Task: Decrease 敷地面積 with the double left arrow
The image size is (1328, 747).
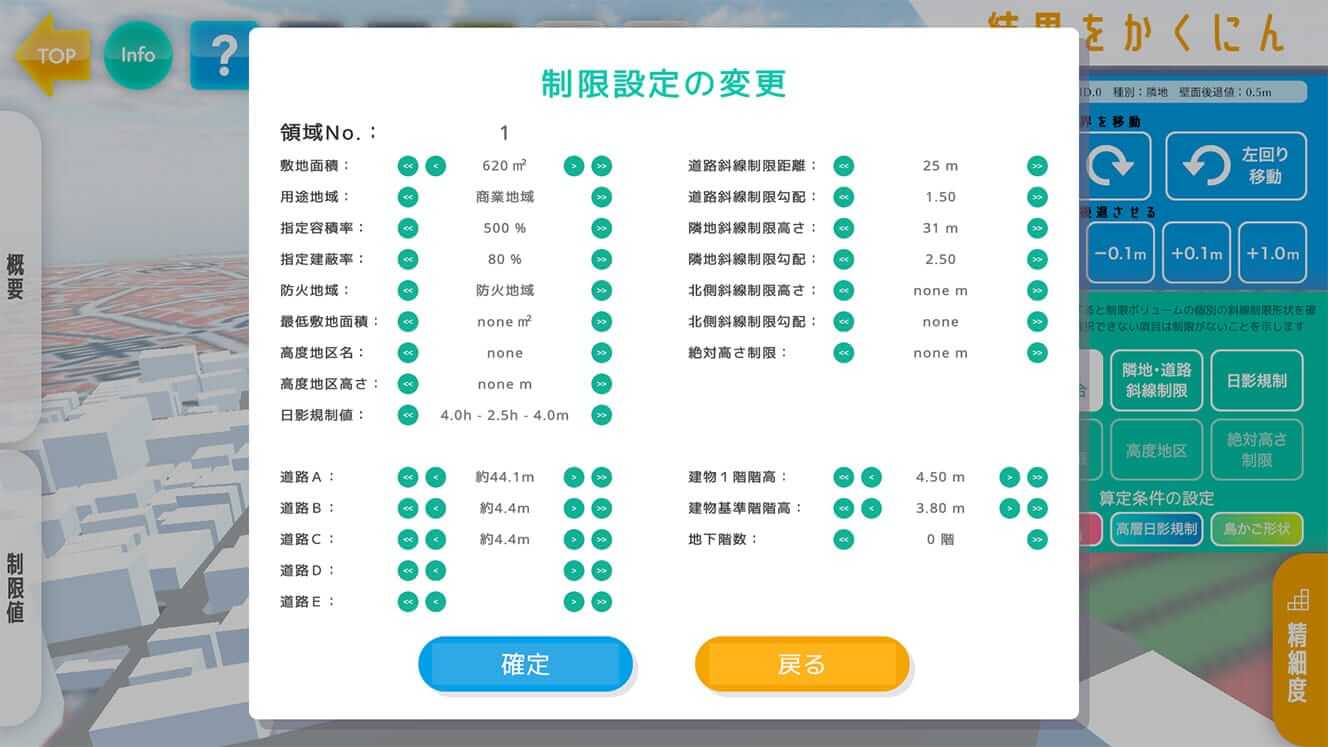Action: (x=408, y=166)
